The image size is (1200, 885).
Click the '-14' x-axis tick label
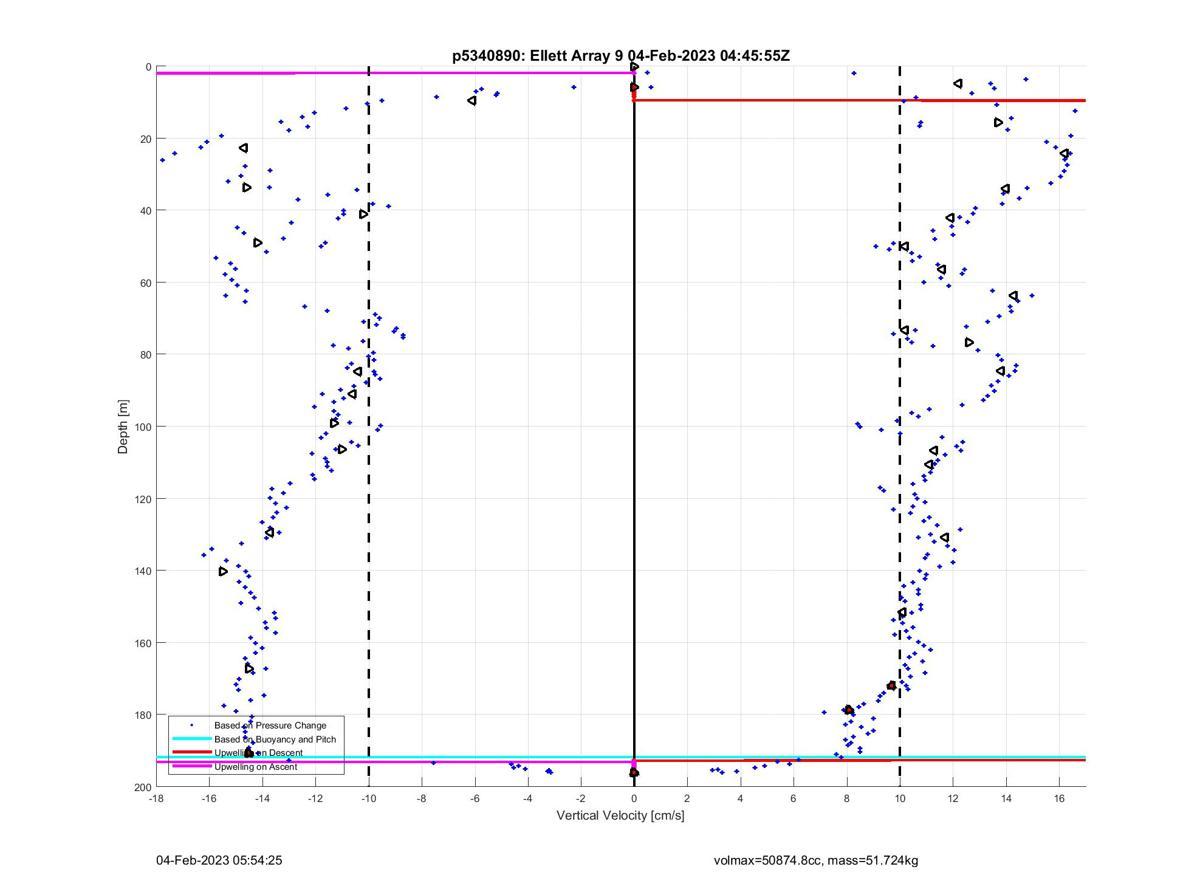[x=262, y=798]
